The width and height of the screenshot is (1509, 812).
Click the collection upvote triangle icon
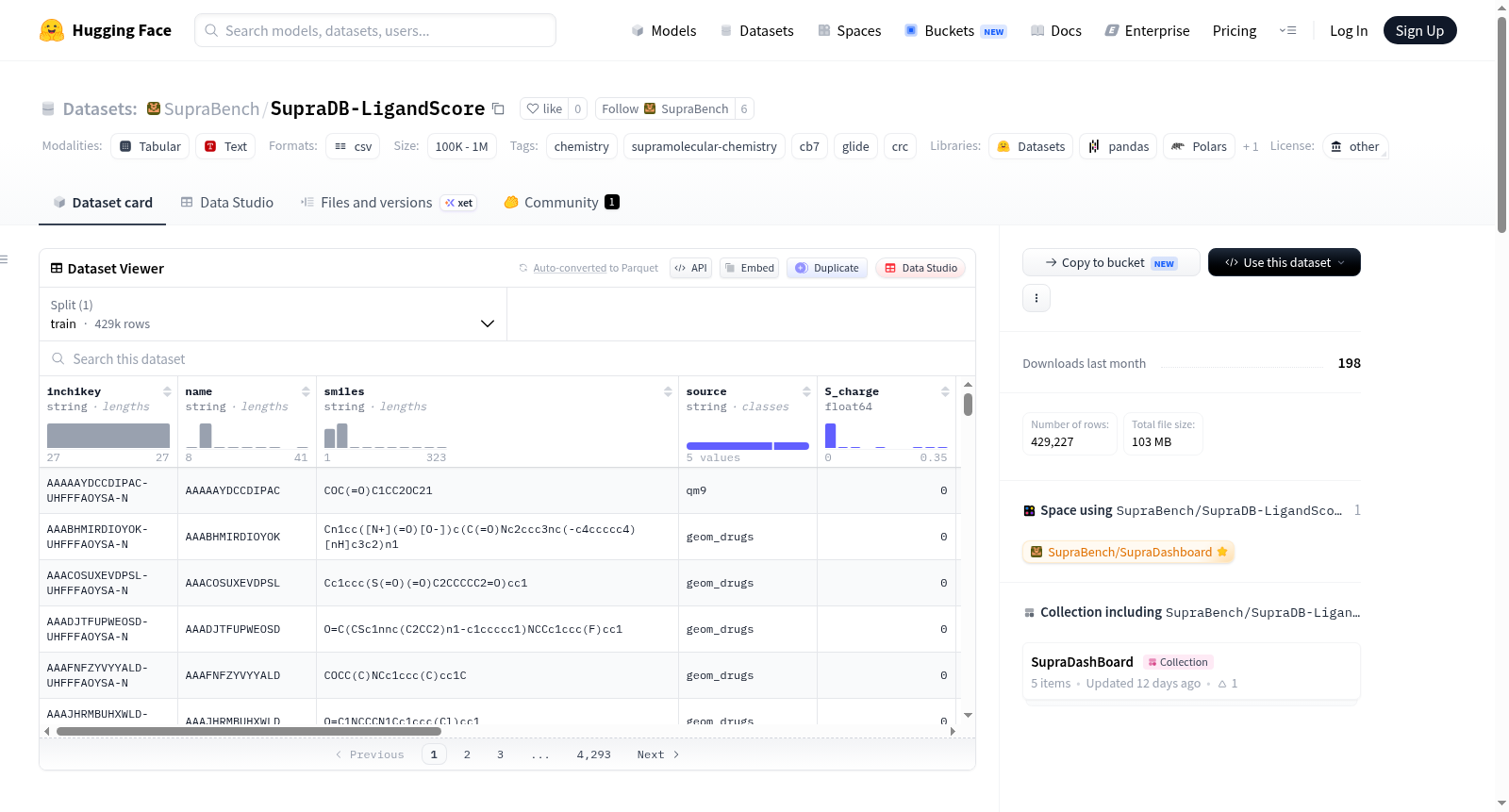pyautogui.click(x=1222, y=684)
